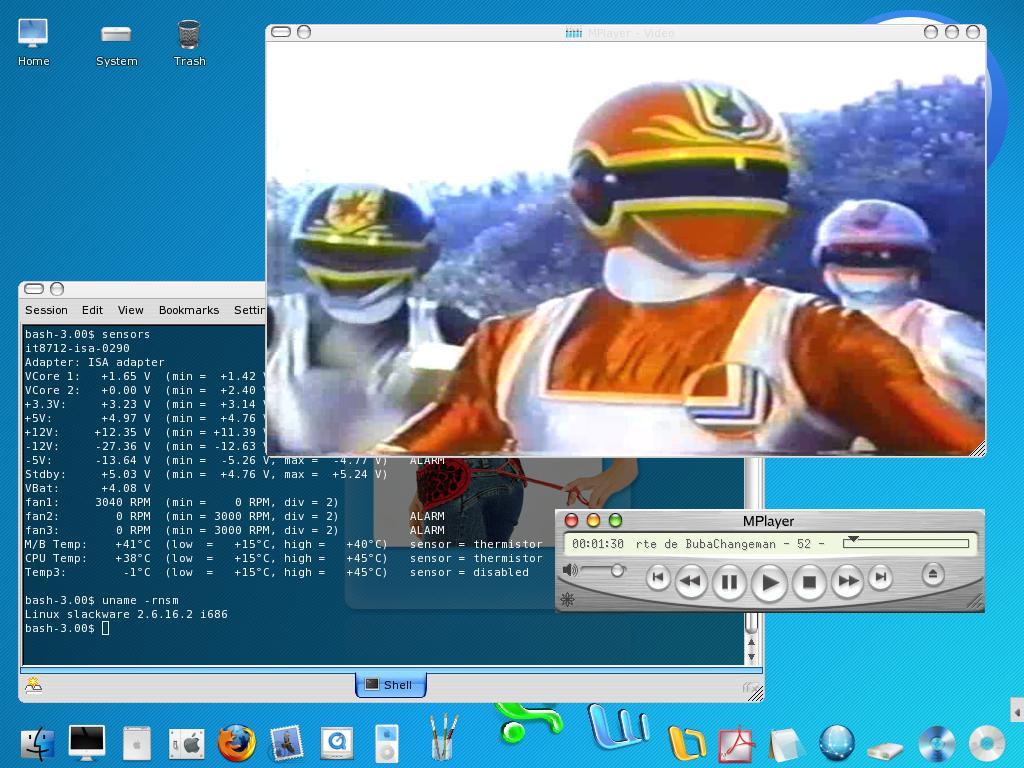
Task: Select the Shell tab in Konsole
Action: click(391, 685)
